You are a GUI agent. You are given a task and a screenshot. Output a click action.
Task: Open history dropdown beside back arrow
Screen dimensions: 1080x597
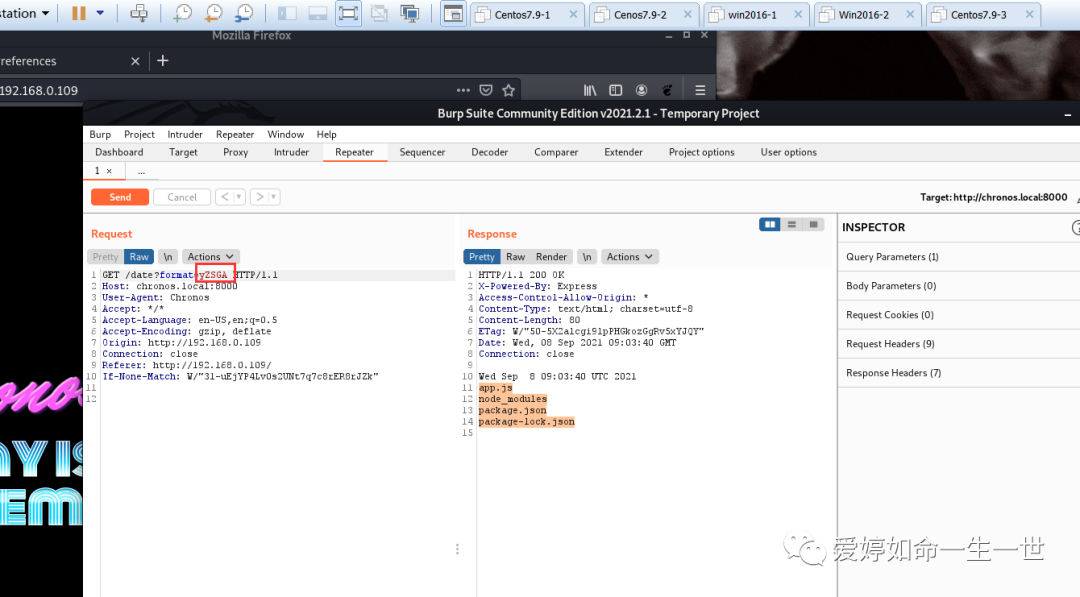[x=239, y=197]
